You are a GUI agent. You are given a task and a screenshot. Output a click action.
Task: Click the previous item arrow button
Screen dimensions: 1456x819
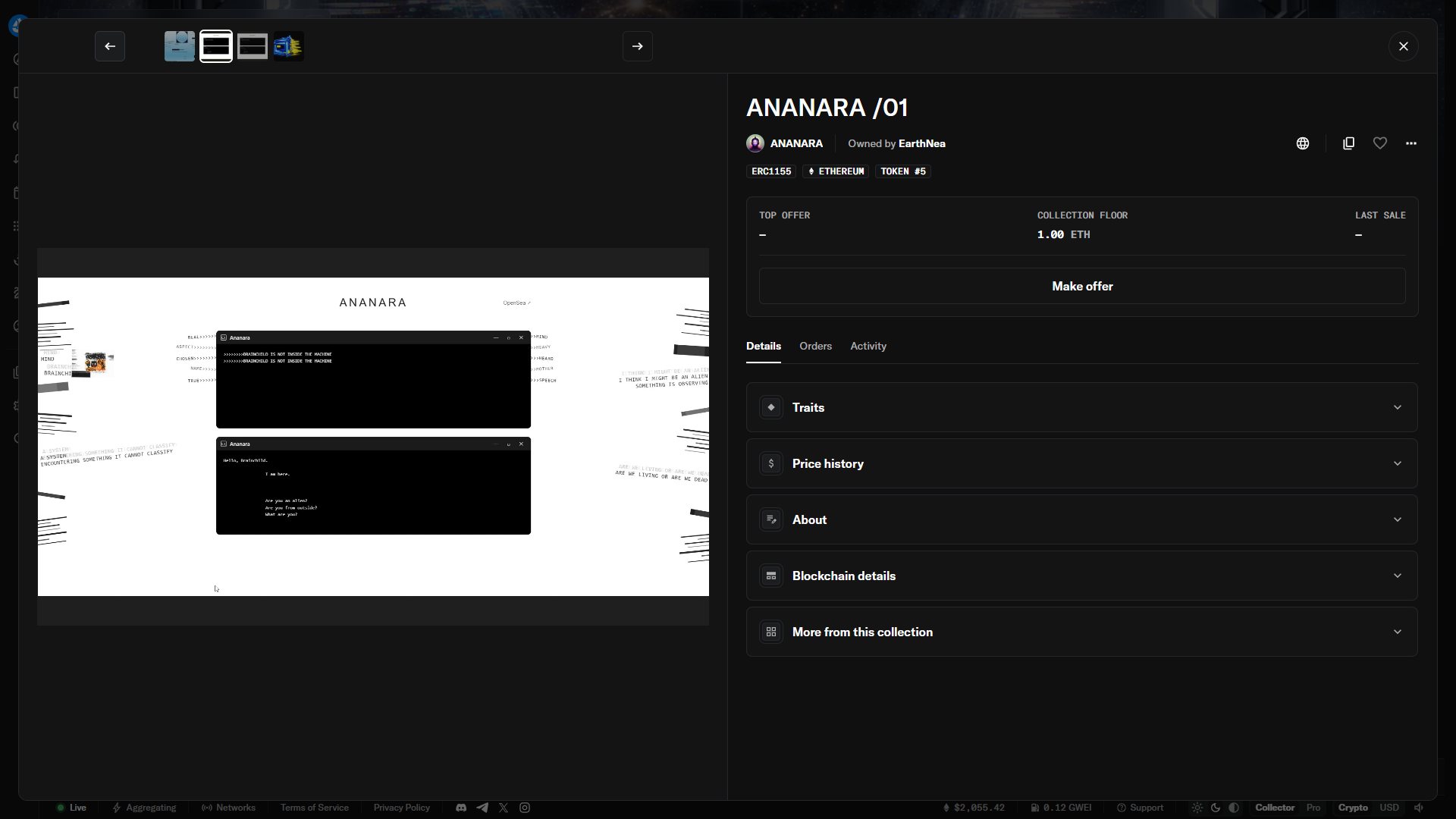click(110, 46)
